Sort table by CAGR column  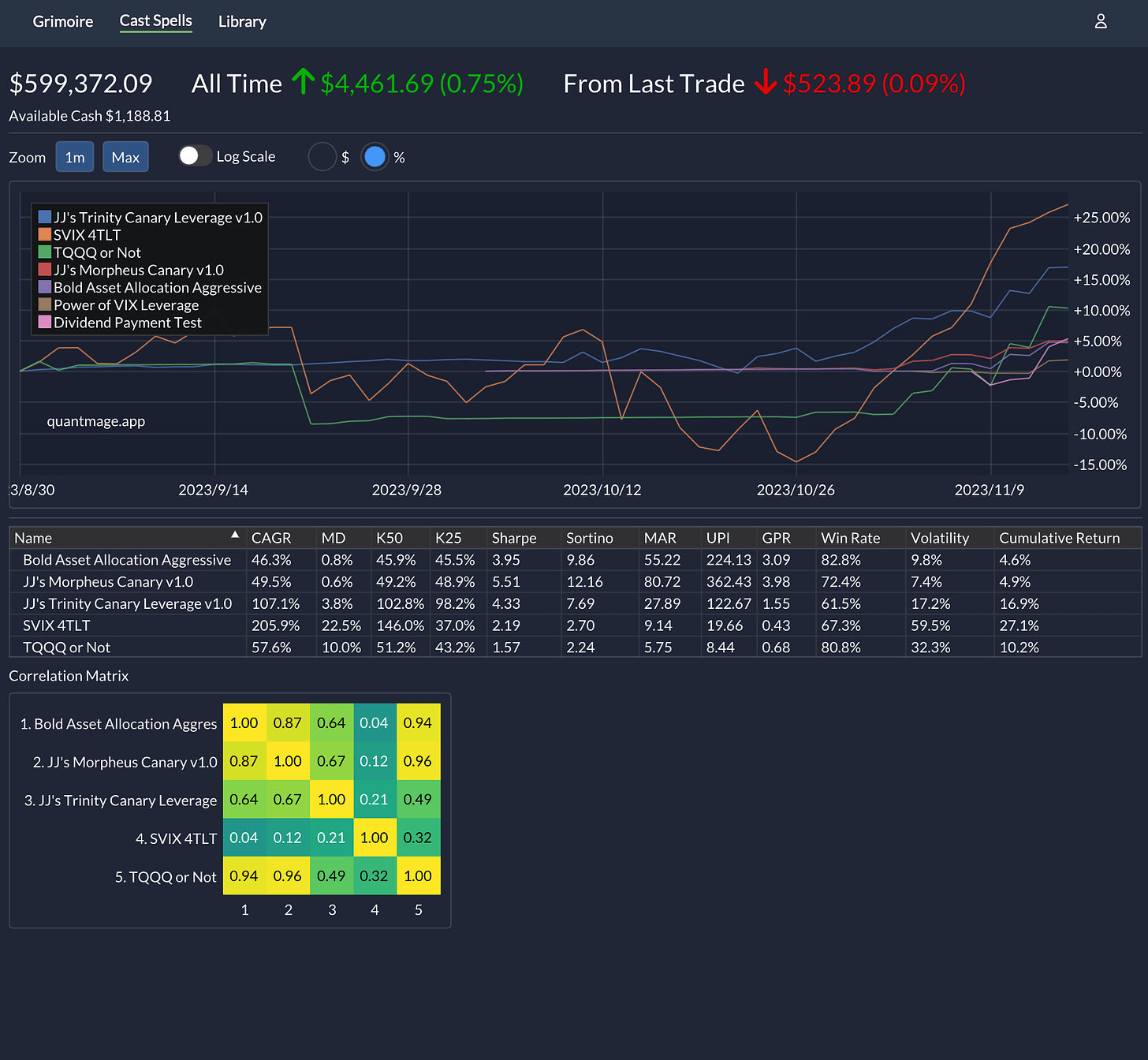tap(271, 538)
